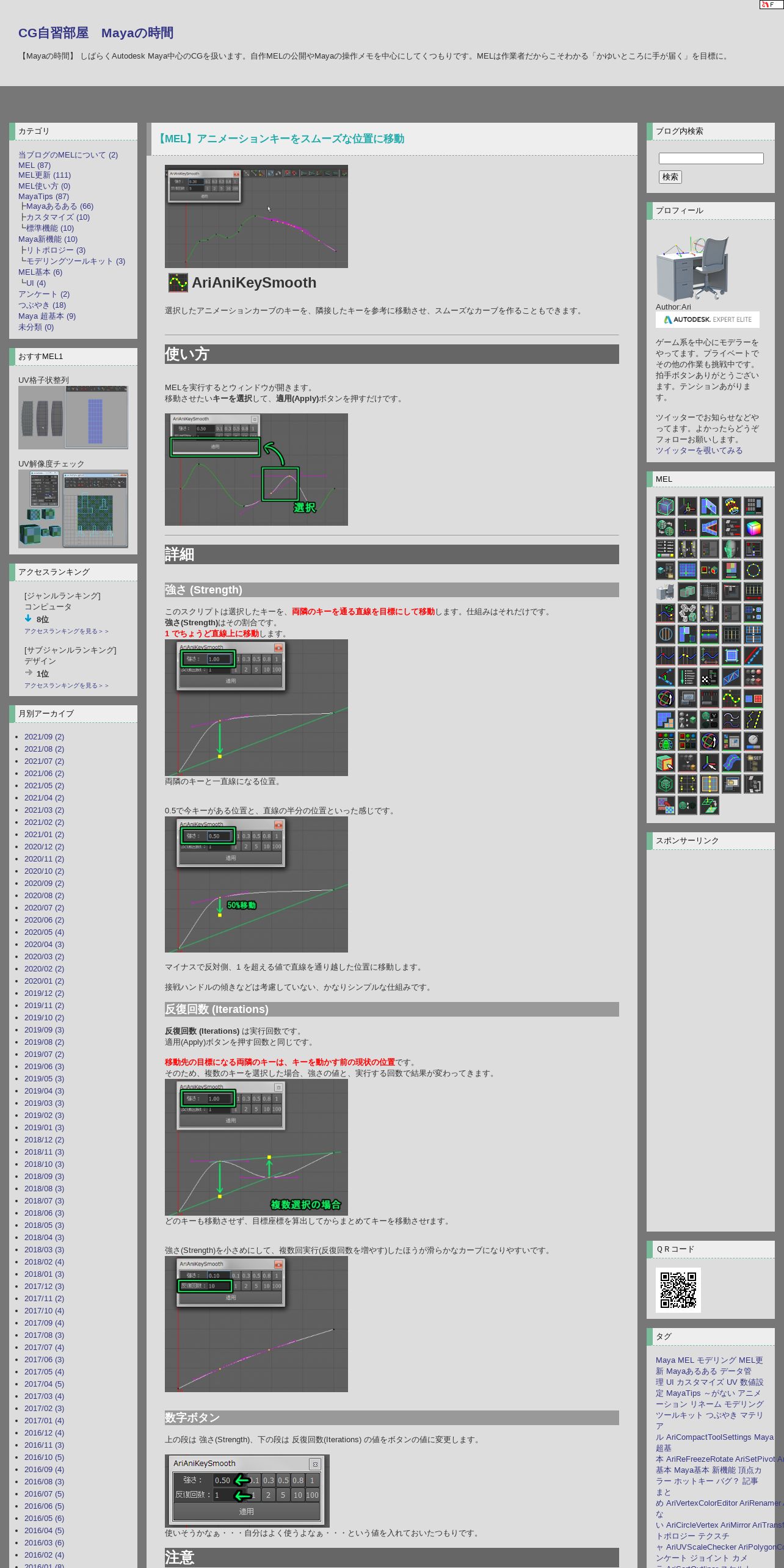Open the 2016/12 (4) archive link

(x=44, y=1433)
